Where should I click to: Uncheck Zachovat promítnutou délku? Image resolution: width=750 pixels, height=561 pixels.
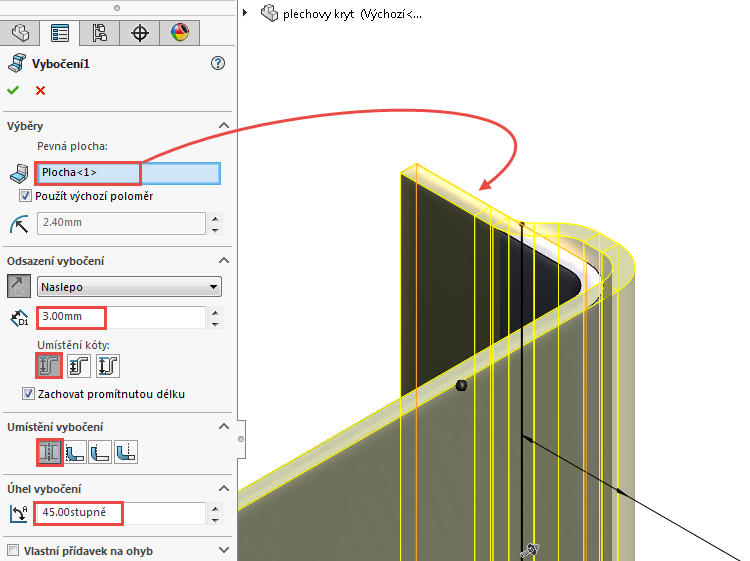[x=28, y=394]
